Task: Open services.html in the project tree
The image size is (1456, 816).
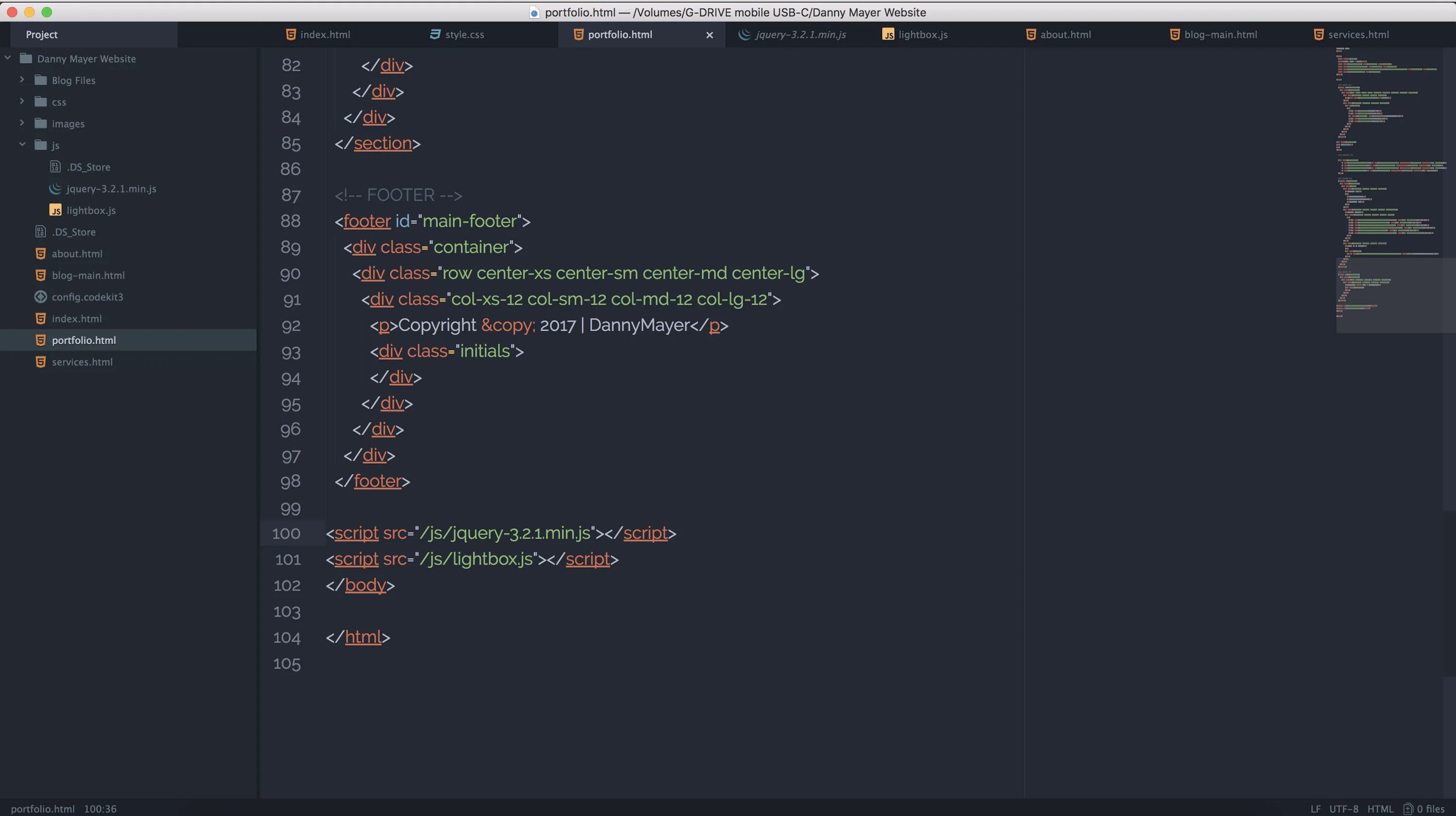Action: pos(82,362)
